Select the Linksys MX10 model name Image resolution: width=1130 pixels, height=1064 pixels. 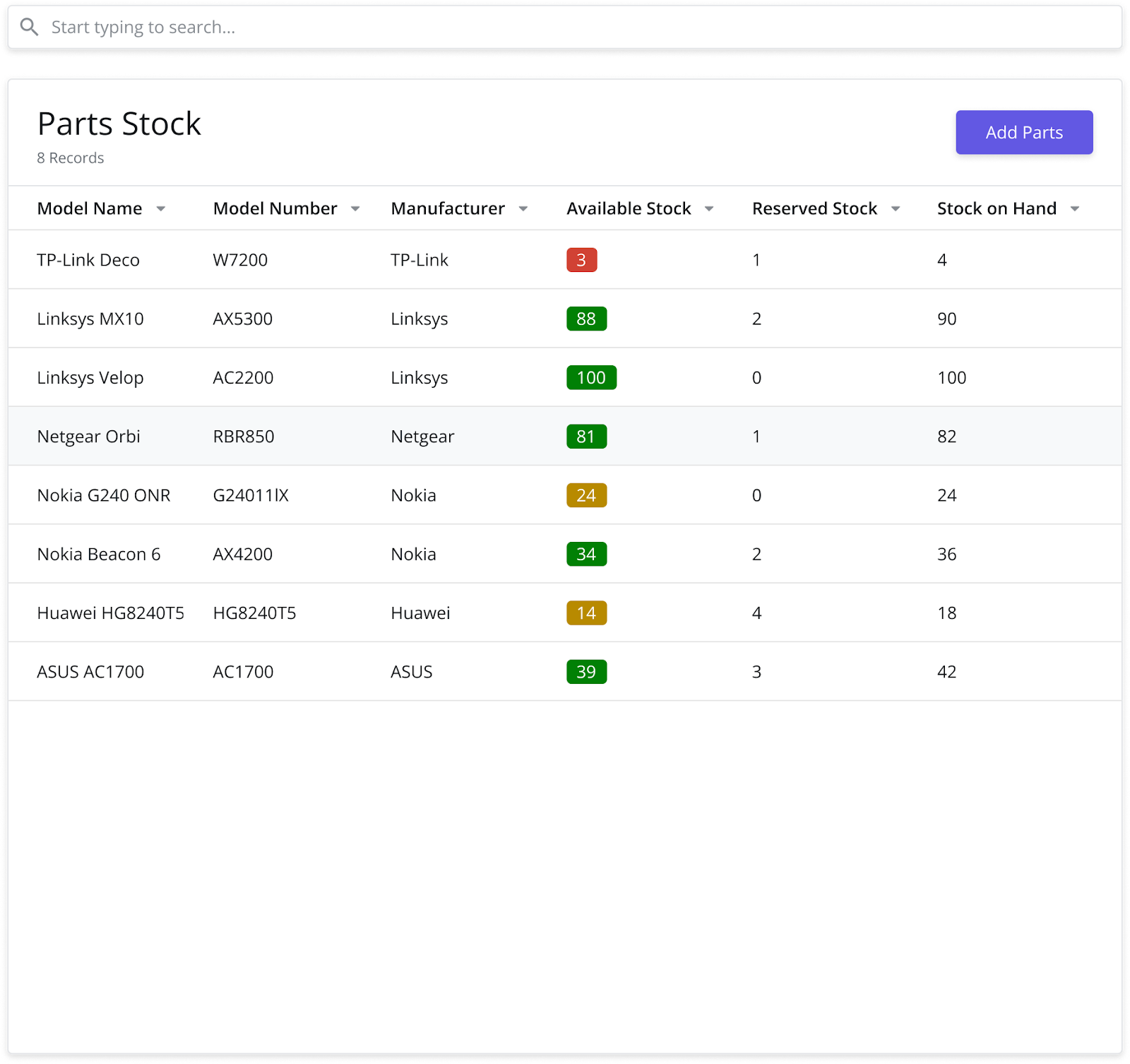click(90, 319)
